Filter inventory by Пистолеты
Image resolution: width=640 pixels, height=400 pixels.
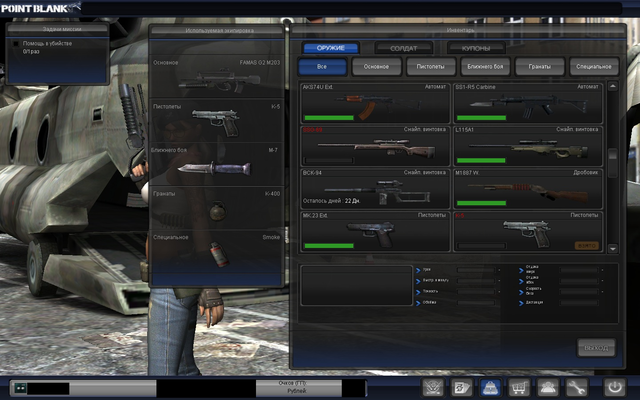tap(430, 68)
